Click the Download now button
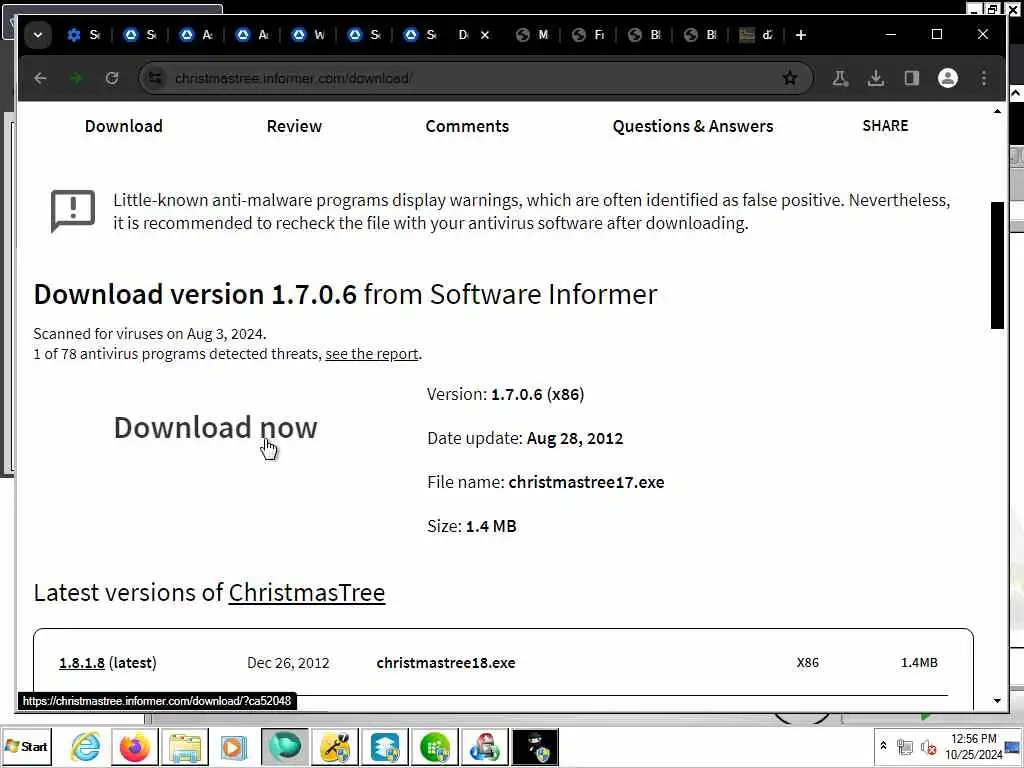The image size is (1024, 768). [x=216, y=427]
